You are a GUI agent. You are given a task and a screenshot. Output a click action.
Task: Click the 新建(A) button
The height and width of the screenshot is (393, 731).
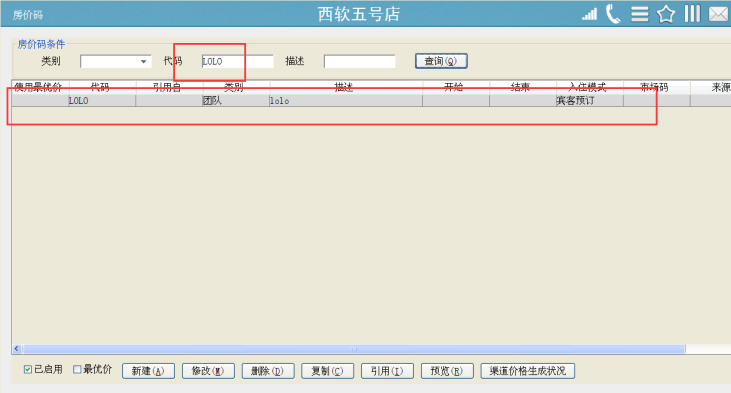[x=148, y=371]
